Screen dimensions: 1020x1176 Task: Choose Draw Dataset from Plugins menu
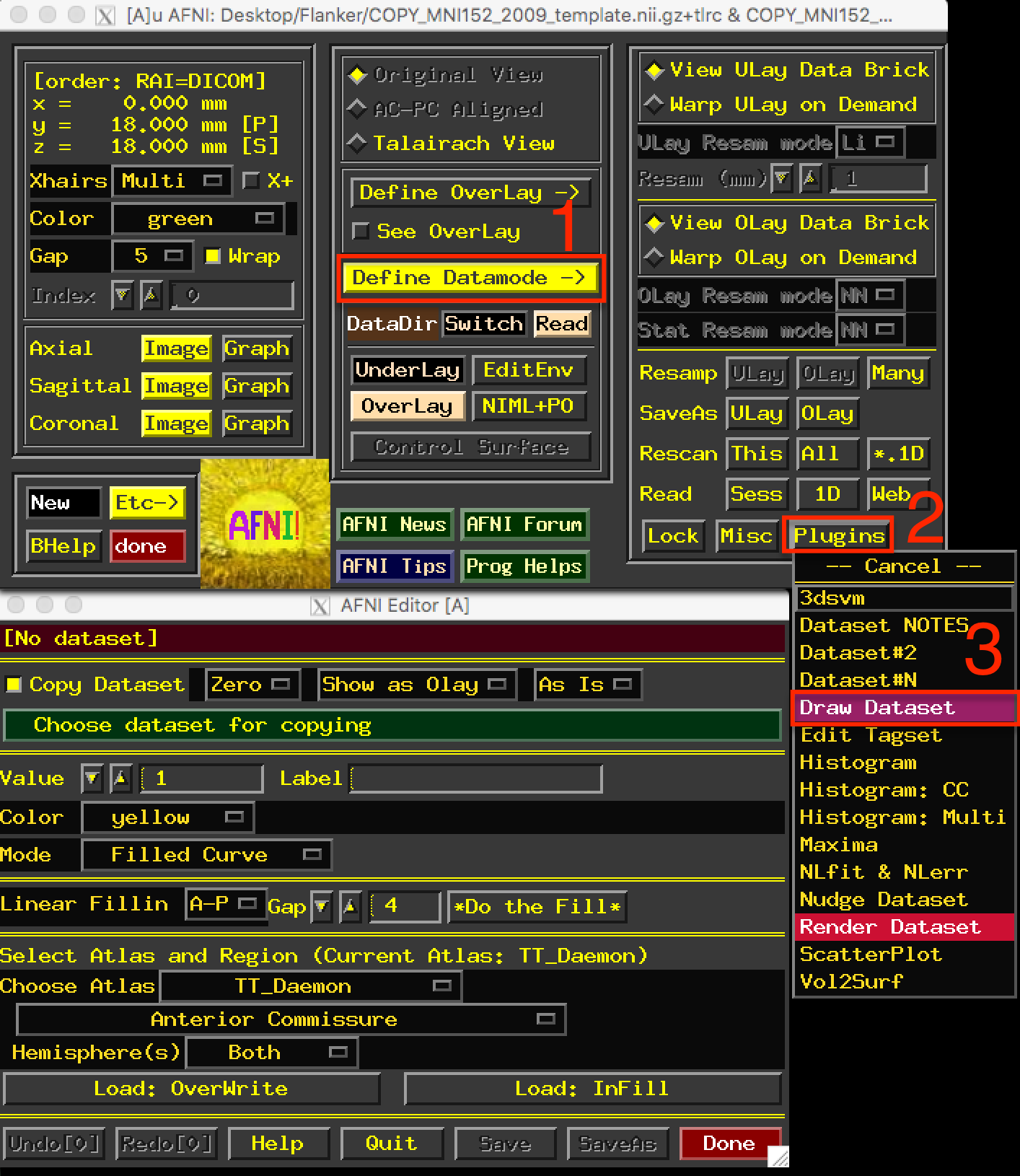(x=904, y=708)
